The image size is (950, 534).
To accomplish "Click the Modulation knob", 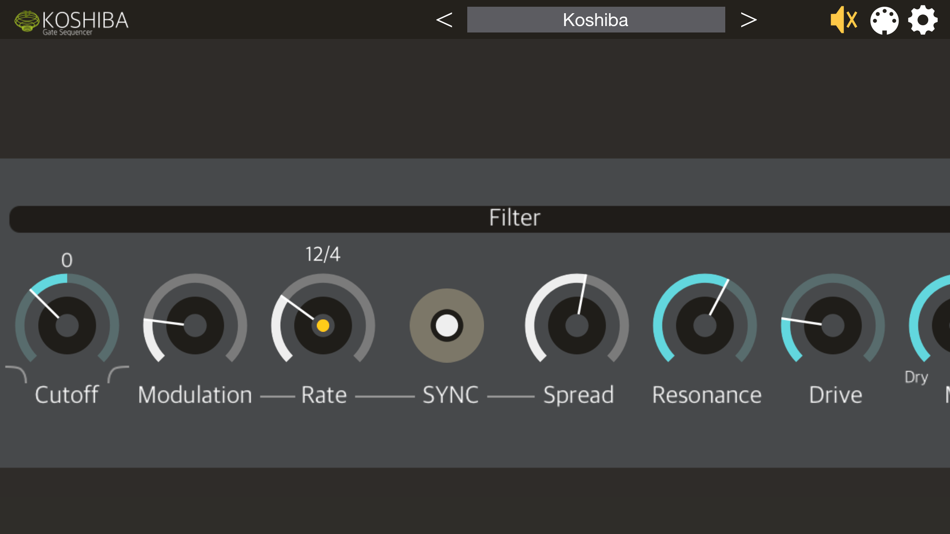I will tap(195, 325).
